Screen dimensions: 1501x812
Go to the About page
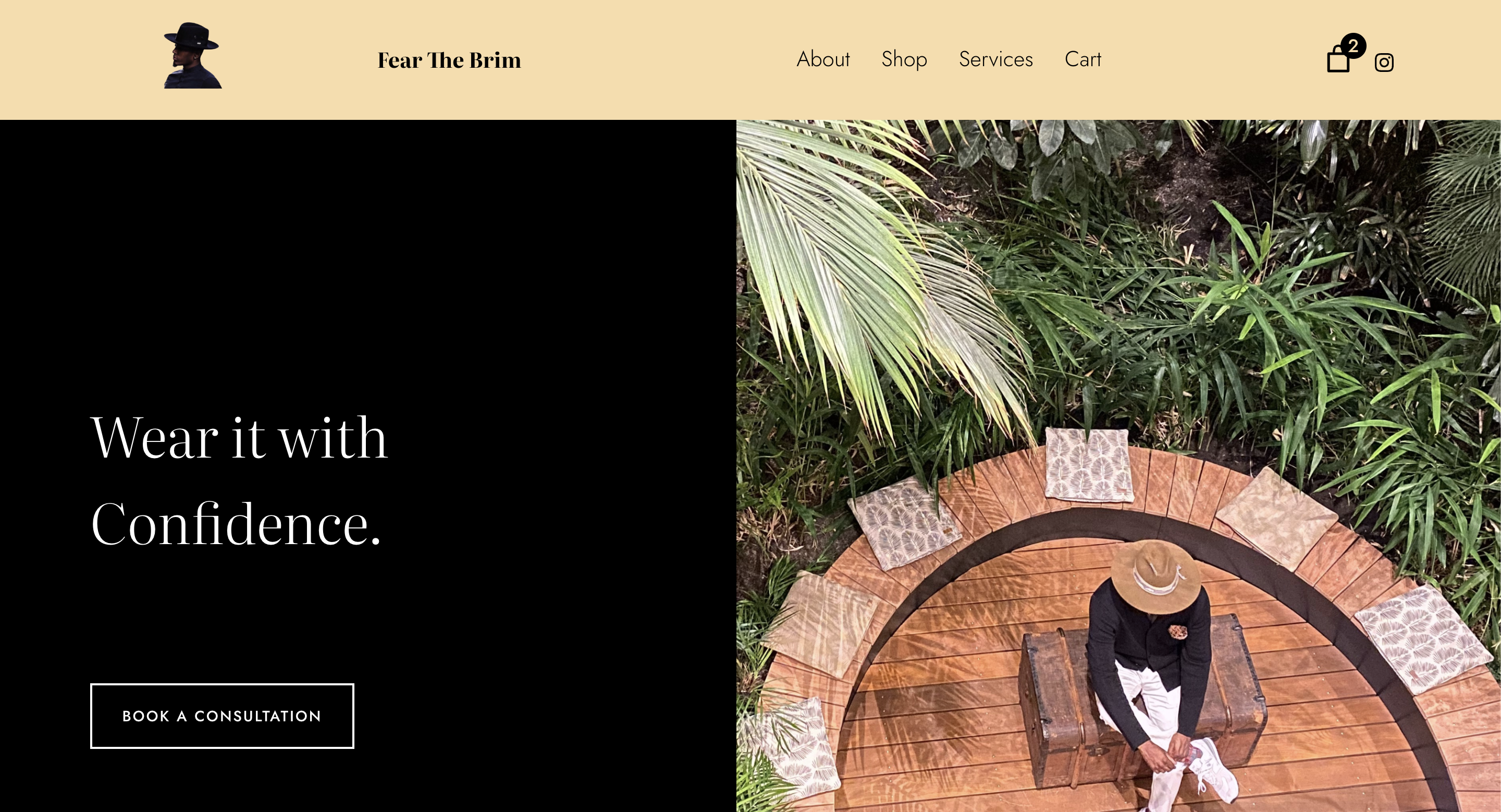[823, 59]
